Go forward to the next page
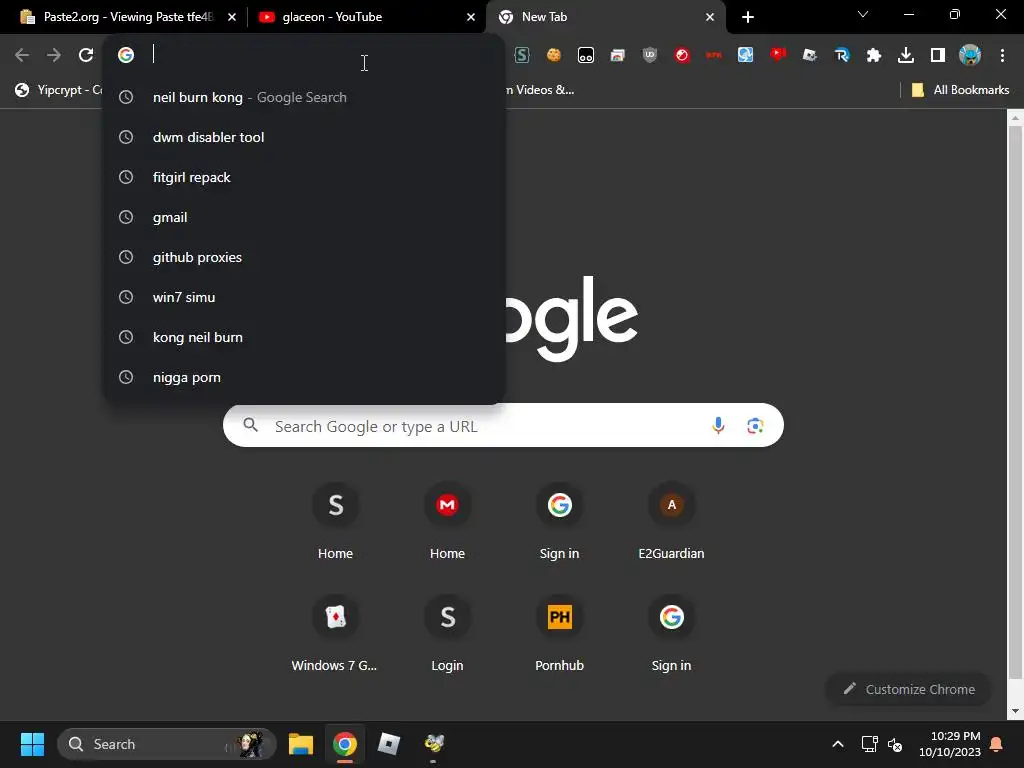Screen dimensions: 1024x768 point(54,55)
